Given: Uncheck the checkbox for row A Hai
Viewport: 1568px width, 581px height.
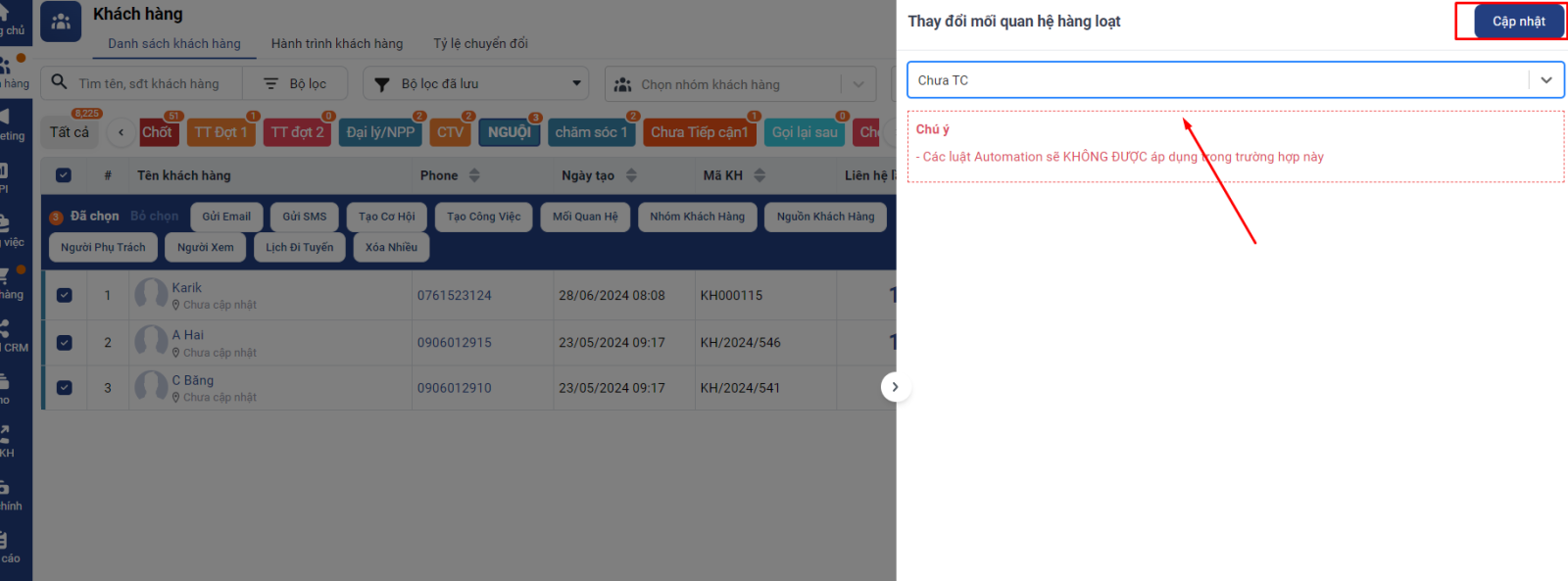Looking at the screenshot, I should point(65,343).
